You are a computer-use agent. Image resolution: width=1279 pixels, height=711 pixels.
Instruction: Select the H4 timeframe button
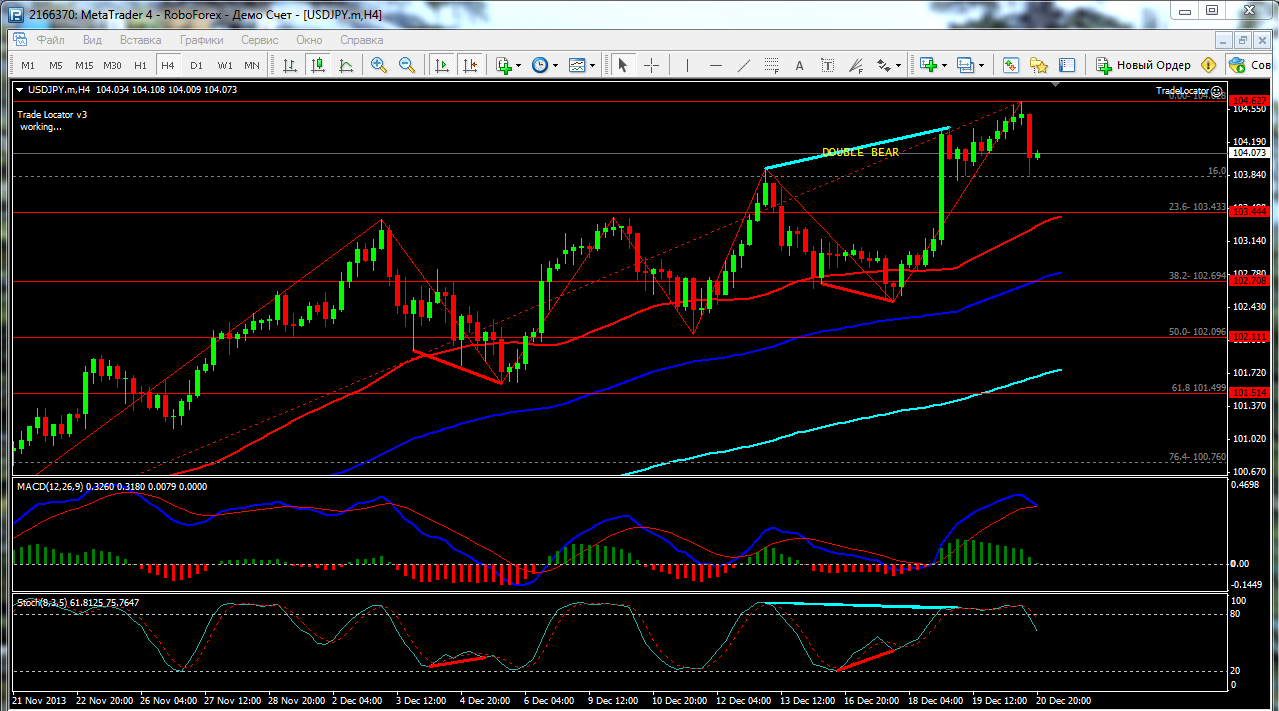click(x=168, y=65)
